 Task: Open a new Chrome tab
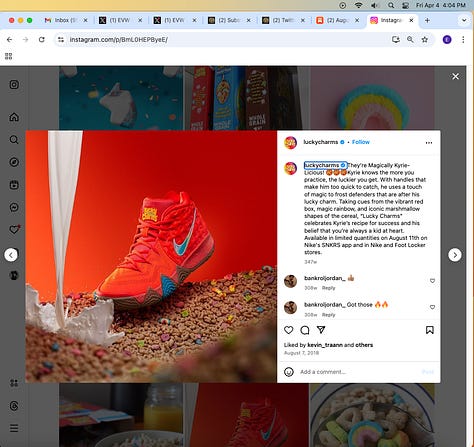coord(427,20)
